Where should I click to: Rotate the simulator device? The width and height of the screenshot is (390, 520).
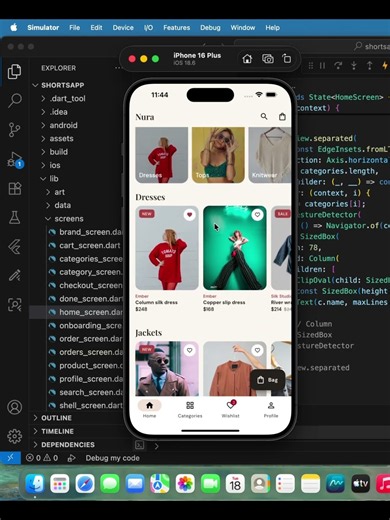[x=287, y=59]
